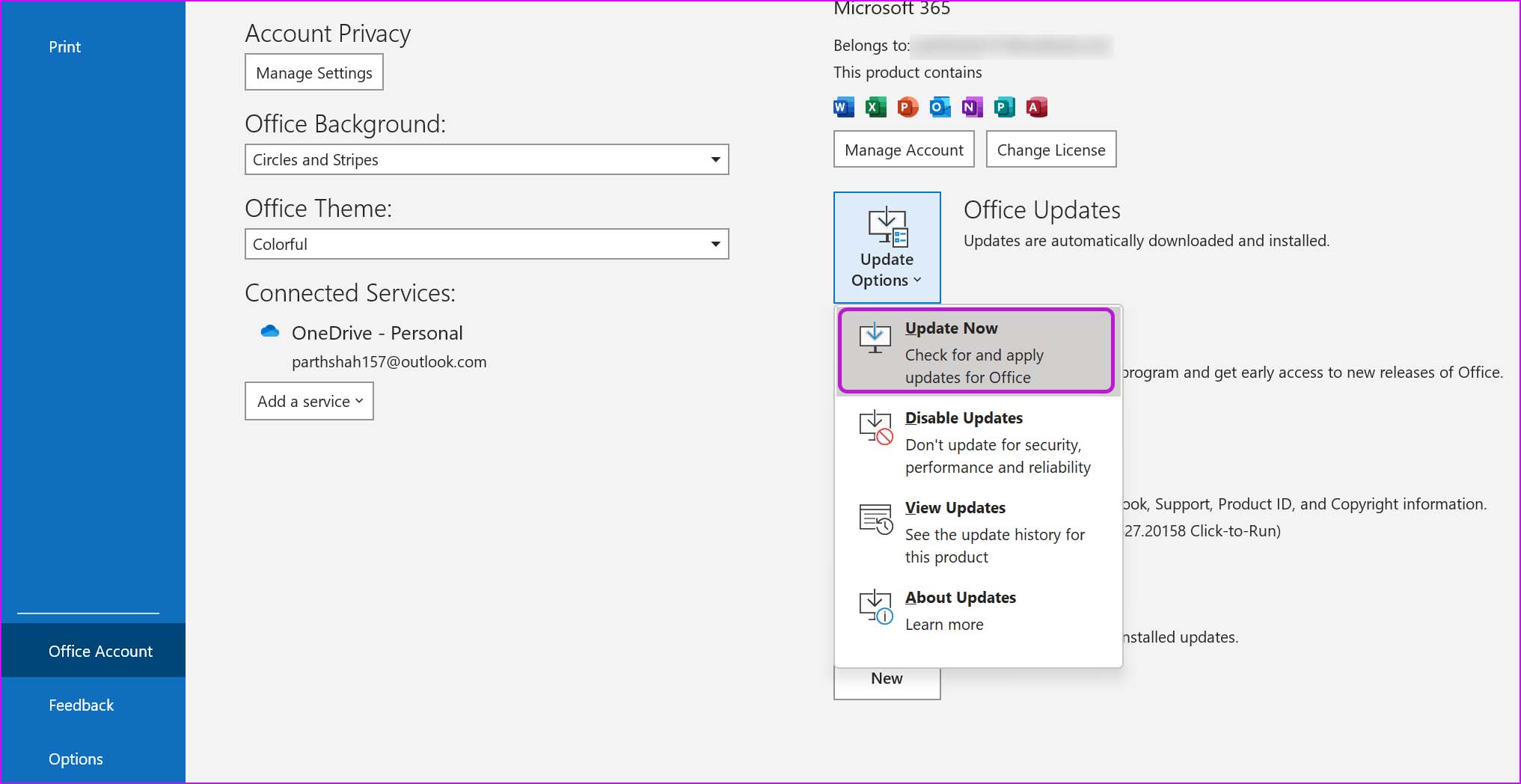Viewport: 1521px width, 784px height.
Task: Click the Manage Settings button under Account Privacy
Action: pyautogui.click(x=313, y=72)
